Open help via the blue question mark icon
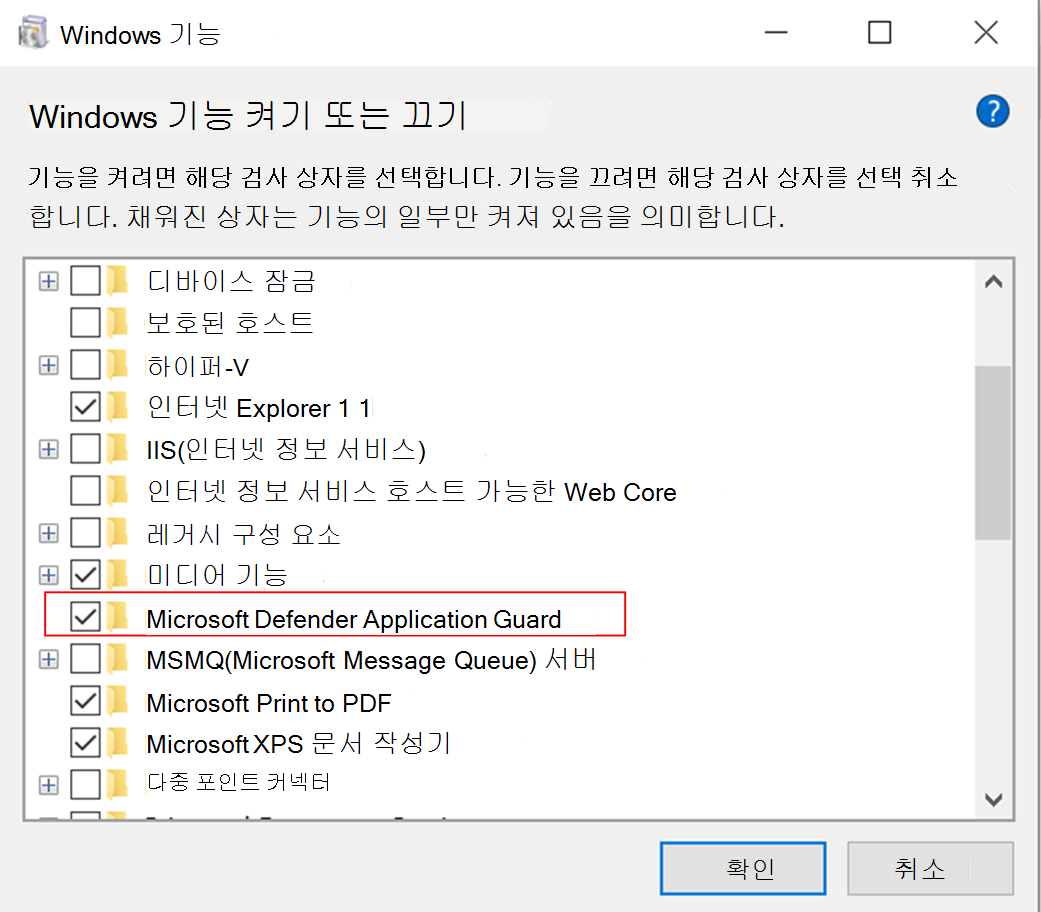 click(x=993, y=112)
